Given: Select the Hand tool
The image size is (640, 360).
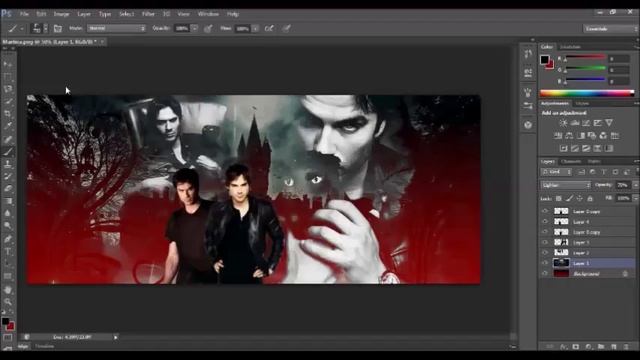Looking at the screenshot, I should tap(8, 289).
